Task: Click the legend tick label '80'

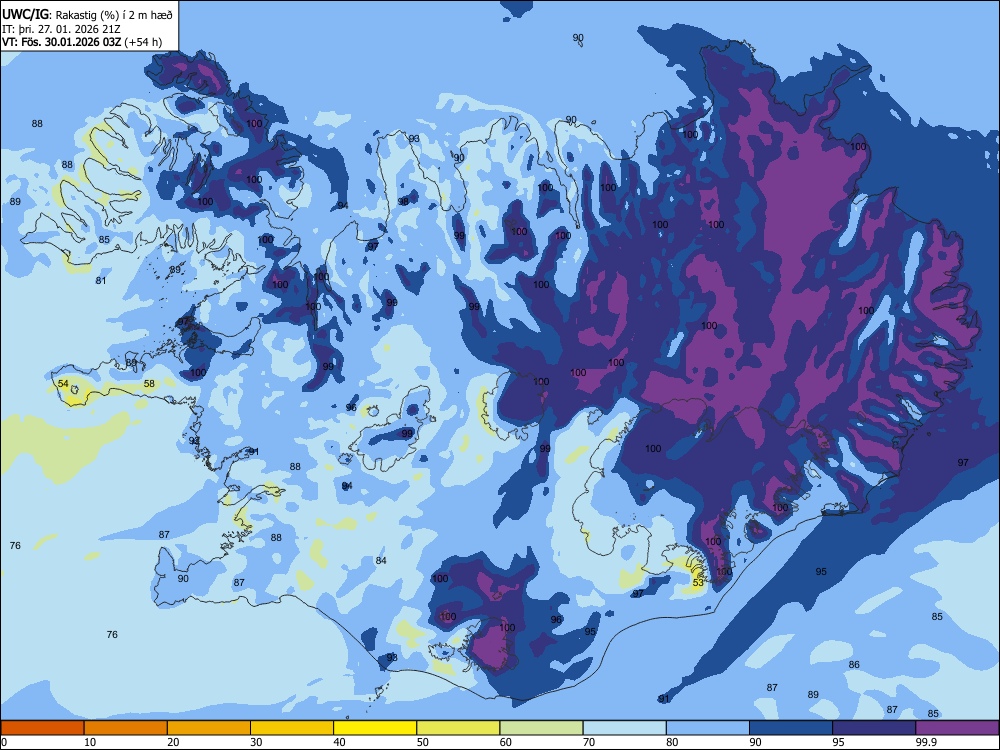Action: 672,742
